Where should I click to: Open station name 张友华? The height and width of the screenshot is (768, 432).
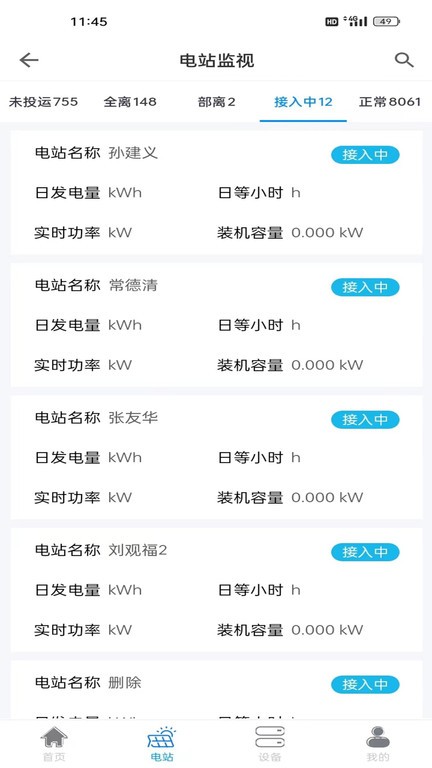pyautogui.click(x=133, y=418)
